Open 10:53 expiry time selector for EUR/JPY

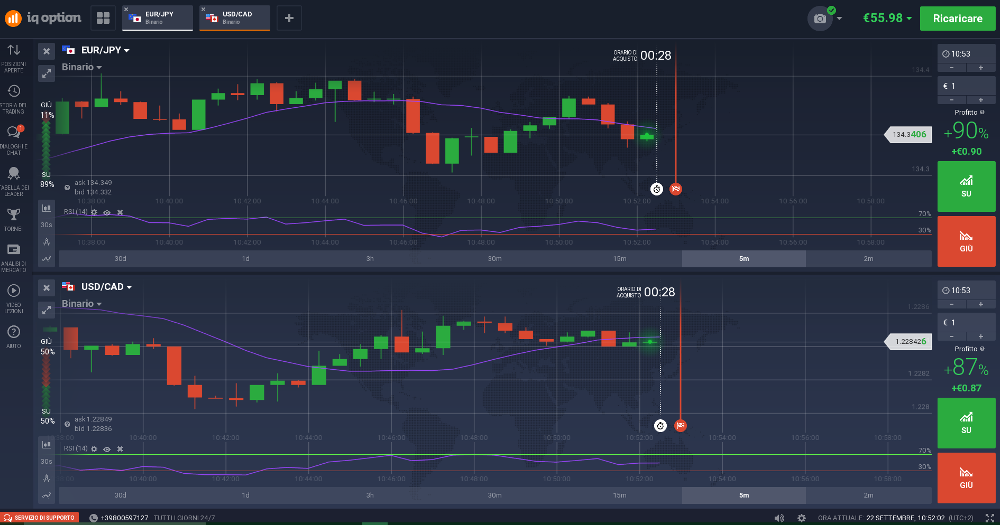pyautogui.click(x=966, y=54)
